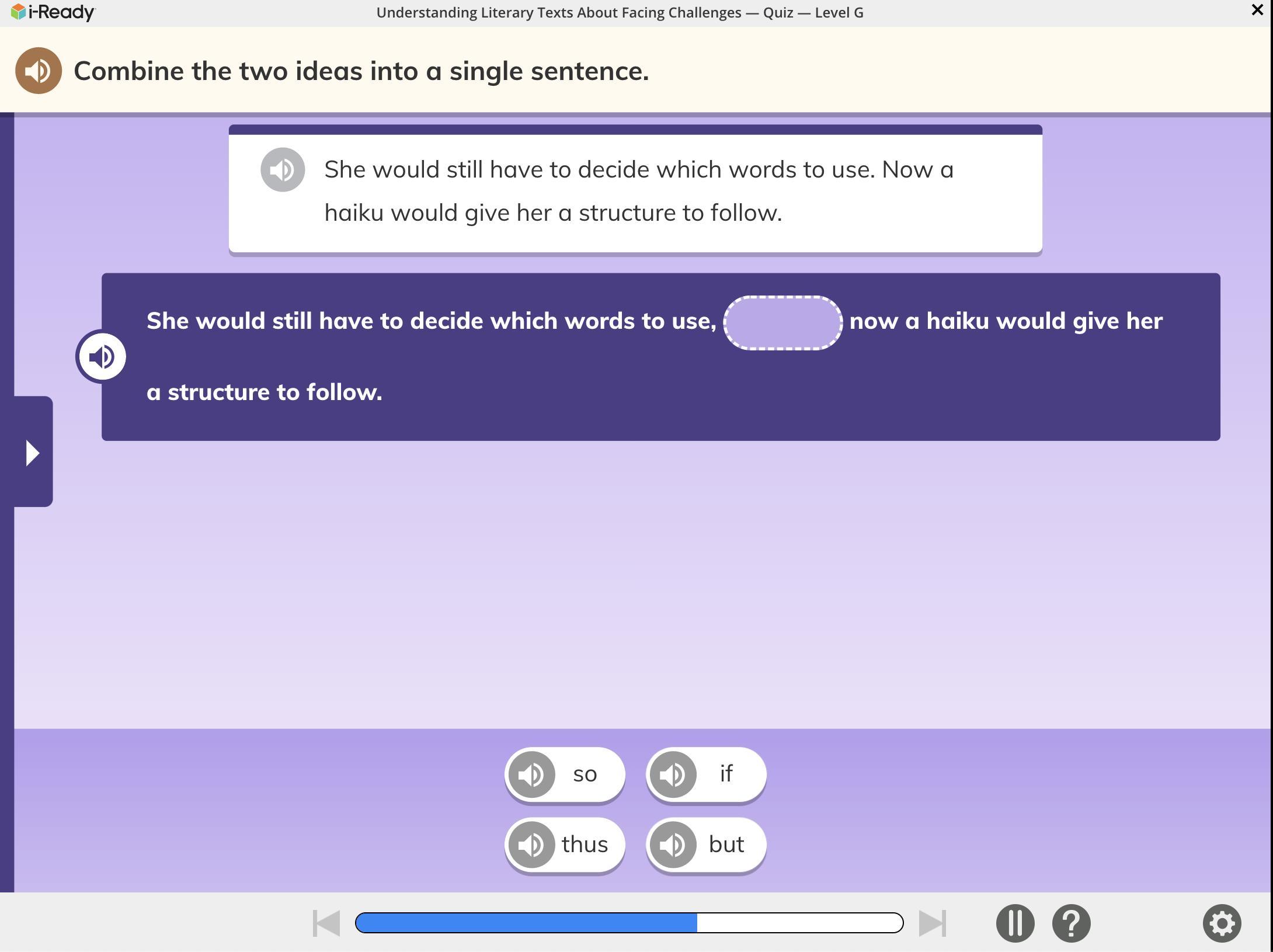Play audio for the word 'if'

673,774
